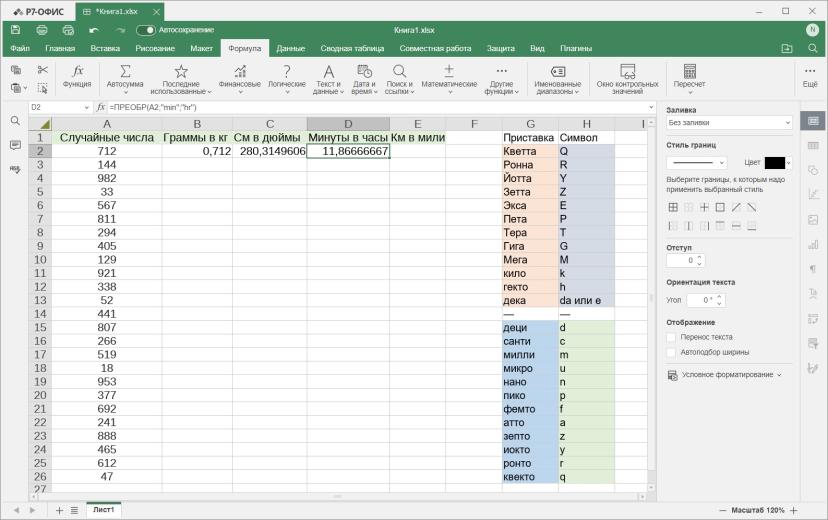Viewport: 828px width, 520px height.
Task: Open the Поиск и ссылки functions dropdown
Action: [399, 79]
